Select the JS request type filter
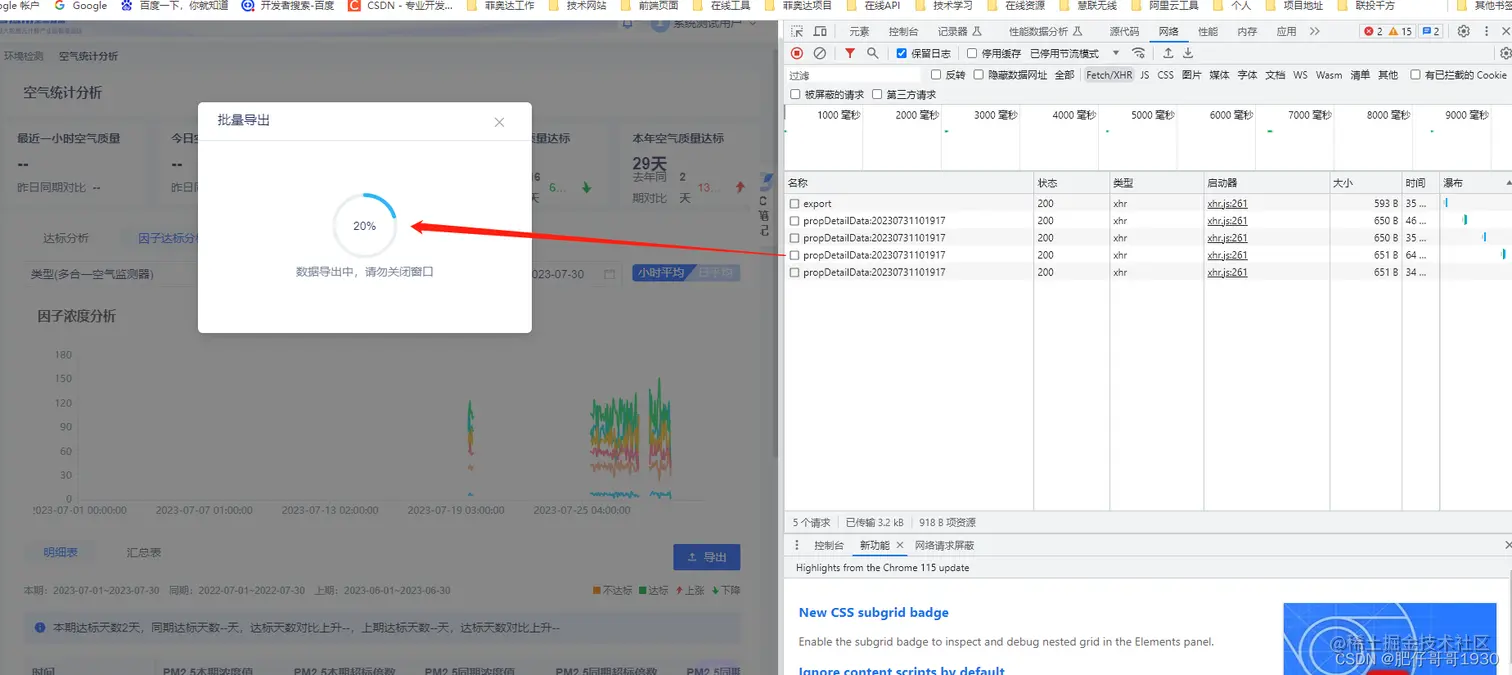The height and width of the screenshot is (675, 1512). 1144,75
